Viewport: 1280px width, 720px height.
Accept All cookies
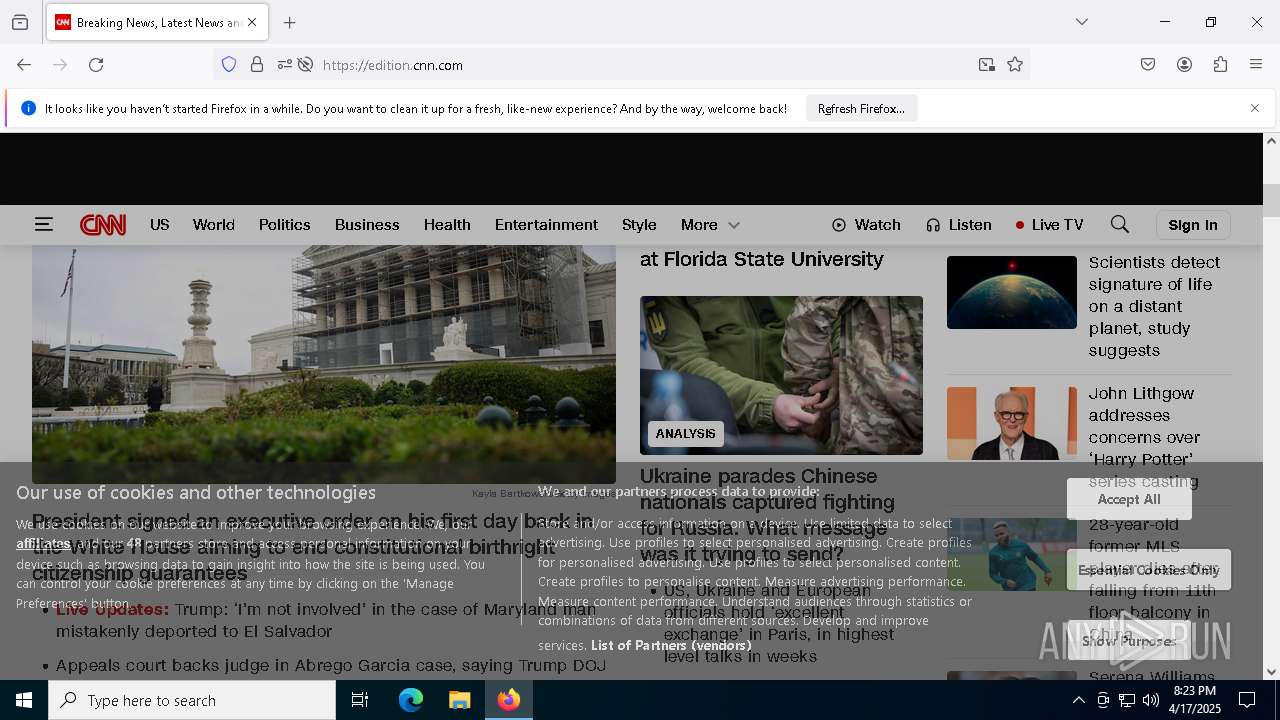pos(1129,499)
